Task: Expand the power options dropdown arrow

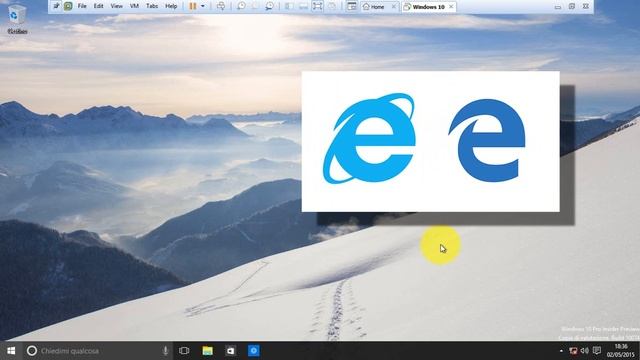Action: point(203,6)
